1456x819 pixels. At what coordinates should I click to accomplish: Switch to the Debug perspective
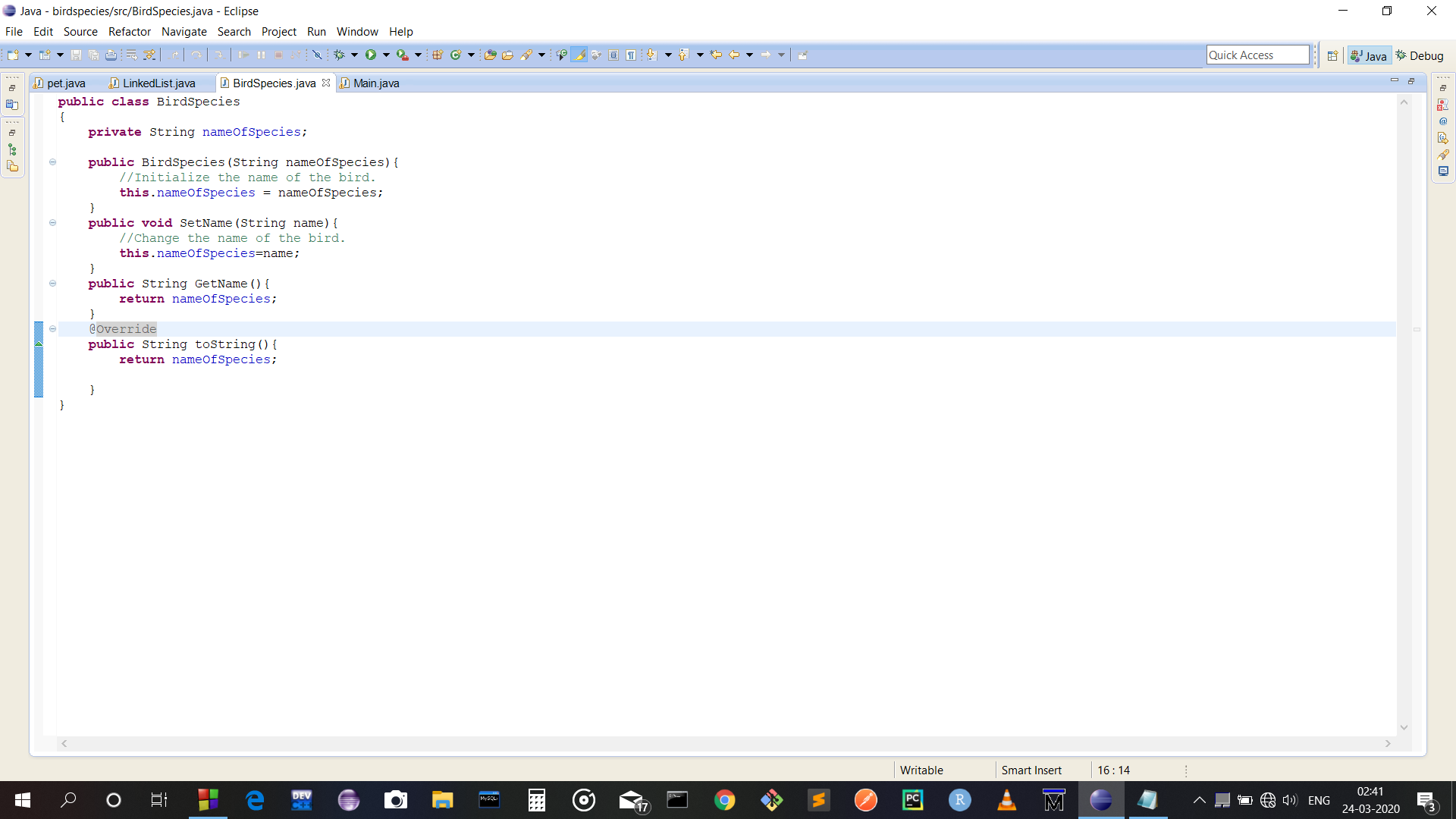[x=1420, y=55]
